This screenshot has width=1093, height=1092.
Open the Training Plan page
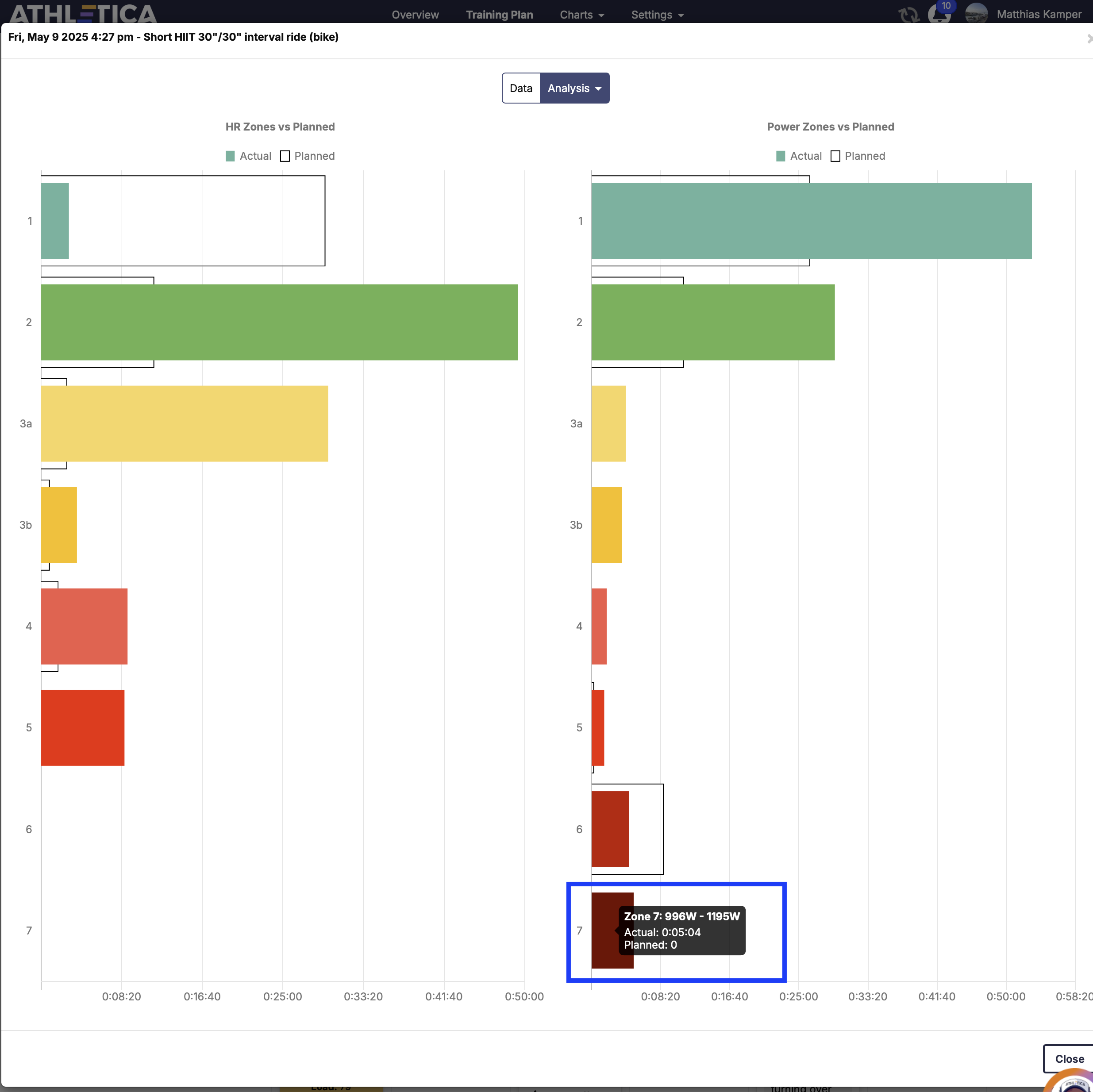(x=499, y=15)
